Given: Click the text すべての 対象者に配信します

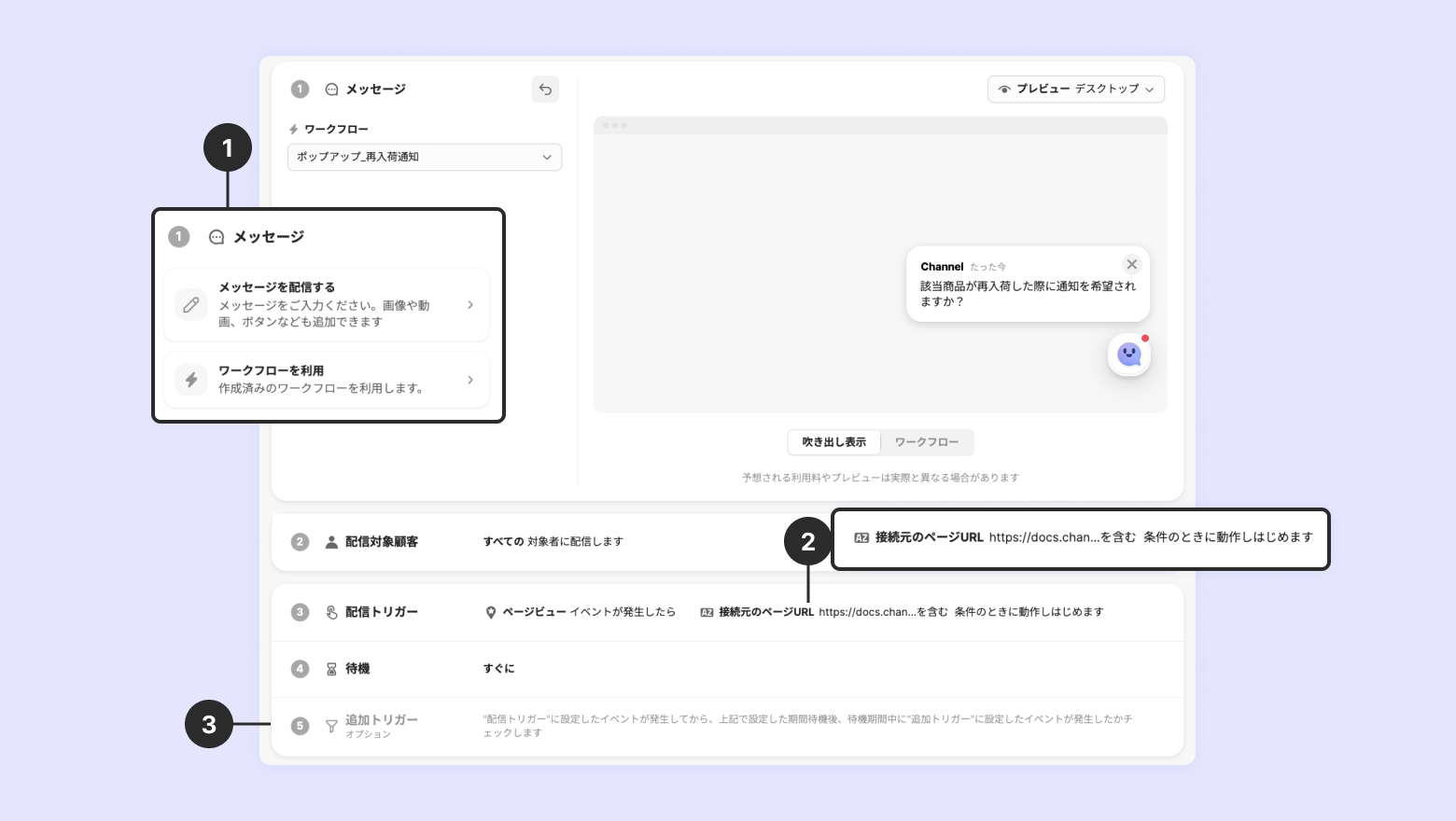Looking at the screenshot, I should click(553, 542).
